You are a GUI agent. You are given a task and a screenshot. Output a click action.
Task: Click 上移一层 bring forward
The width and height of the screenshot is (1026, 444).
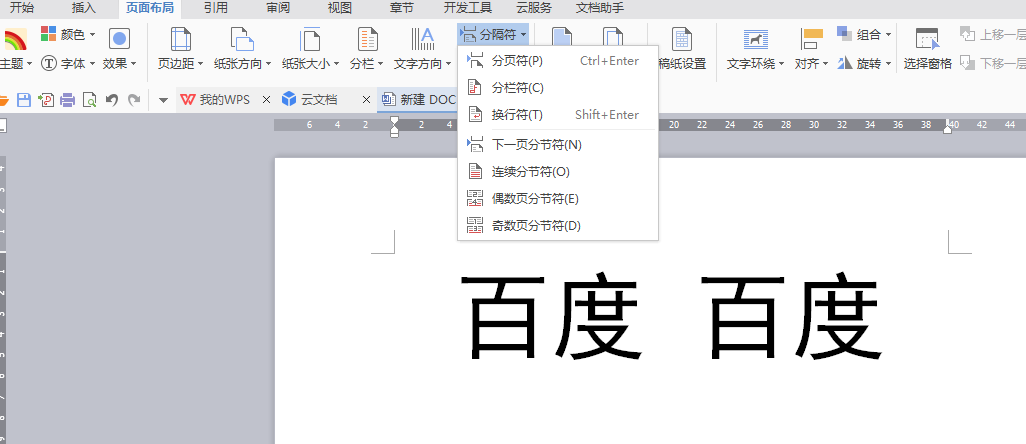(x=993, y=34)
